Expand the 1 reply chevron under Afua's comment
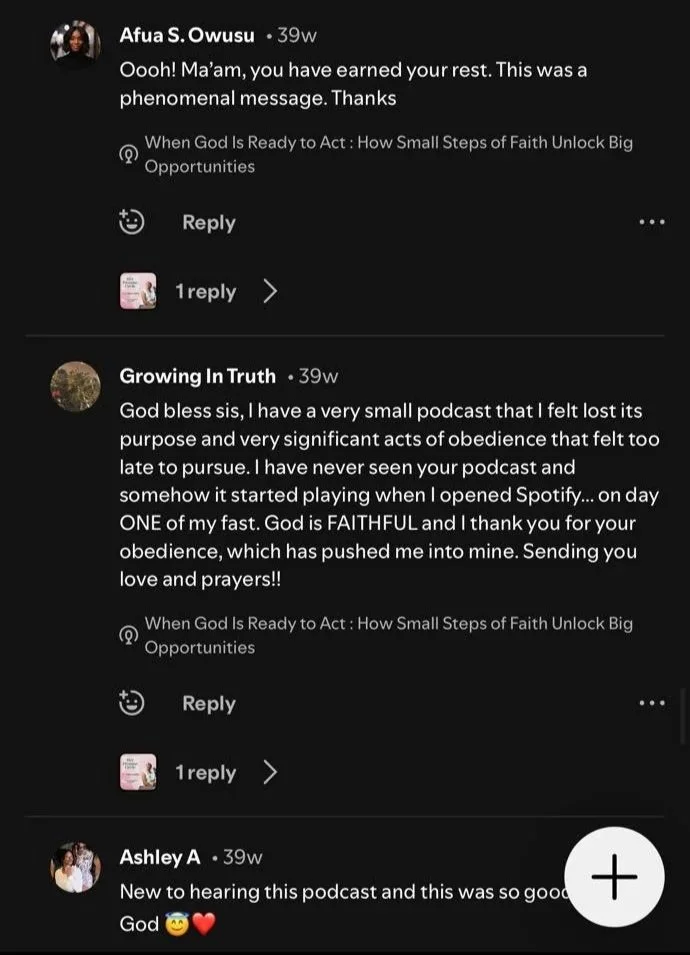 (270, 292)
